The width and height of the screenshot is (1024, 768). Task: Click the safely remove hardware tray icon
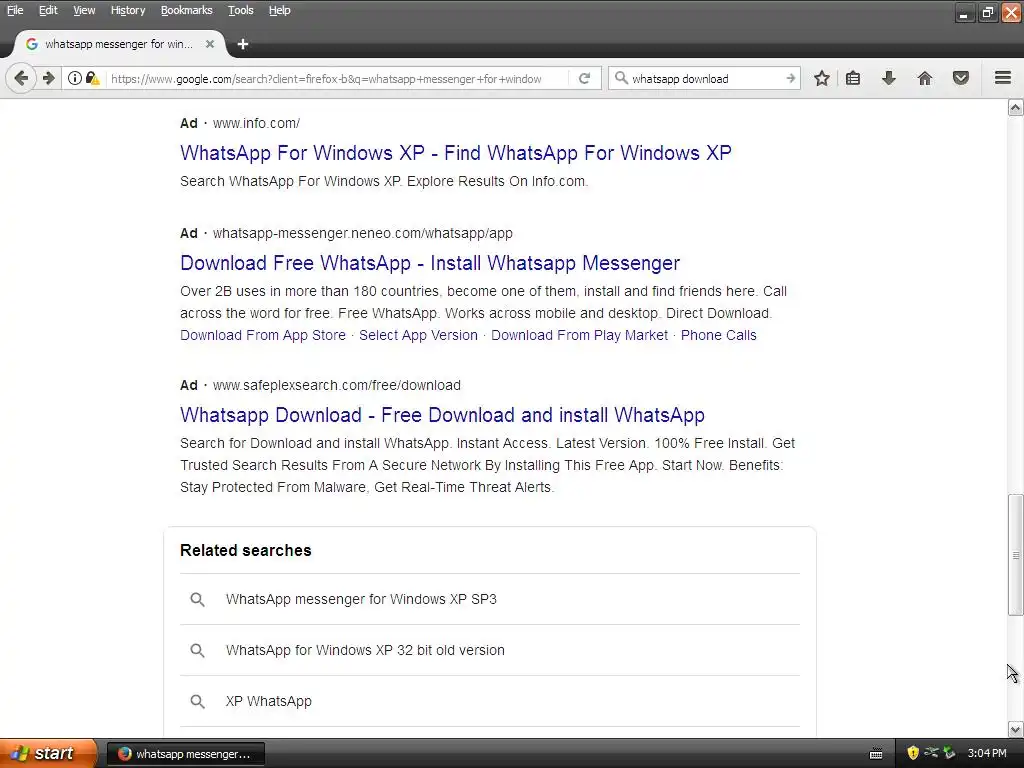pyautogui.click(x=950, y=753)
